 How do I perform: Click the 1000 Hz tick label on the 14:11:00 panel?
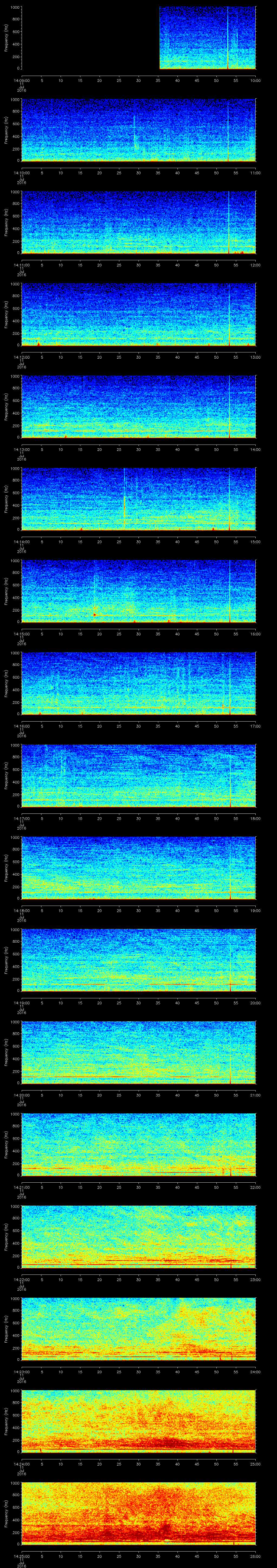point(15,192)
